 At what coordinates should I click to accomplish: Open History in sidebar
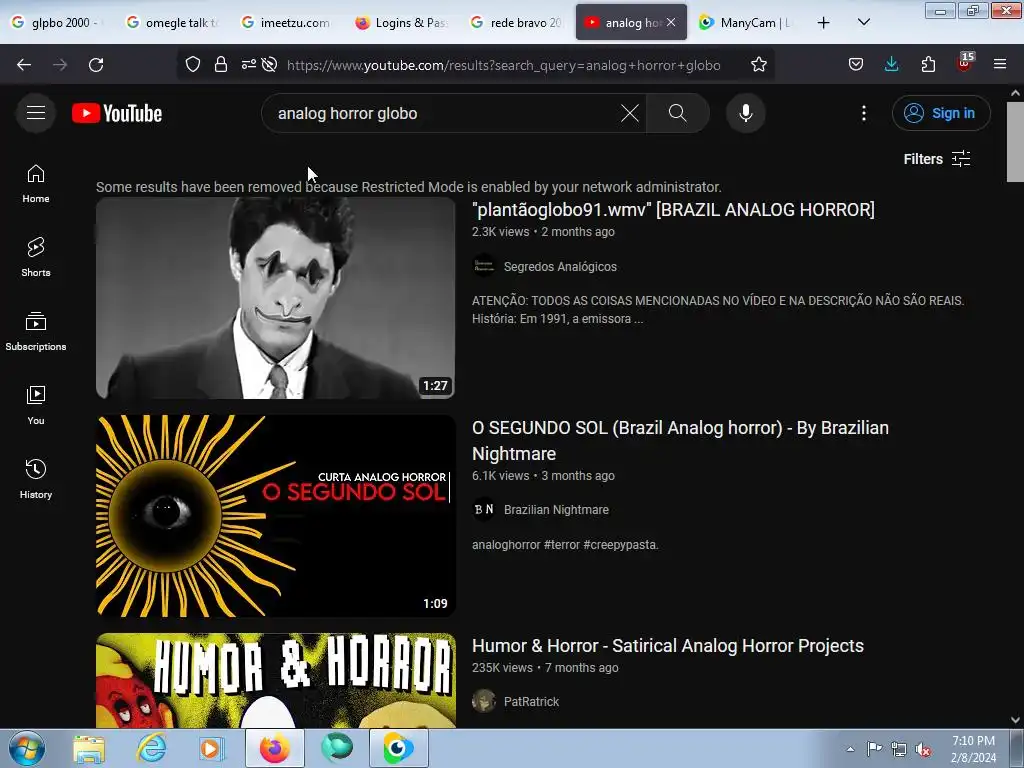point(36,479)
